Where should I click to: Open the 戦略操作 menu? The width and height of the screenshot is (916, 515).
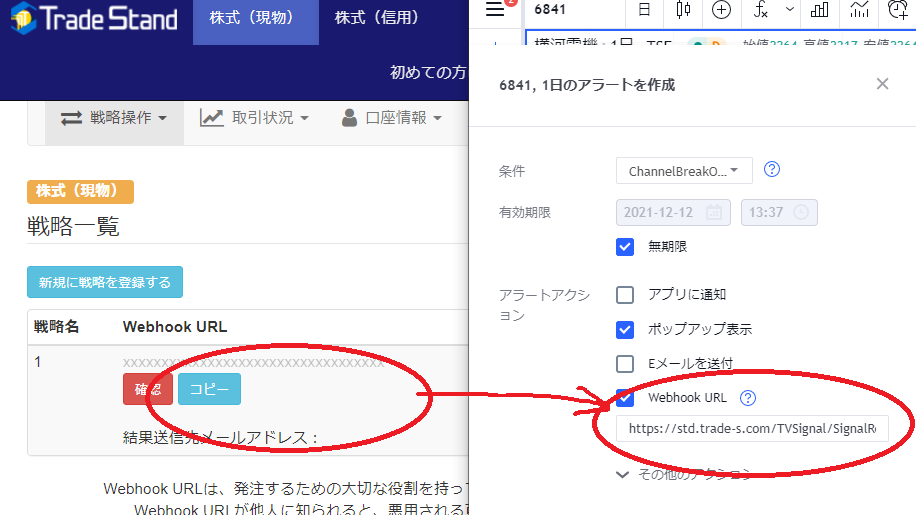pyautogui.click(x=114, y=117)
